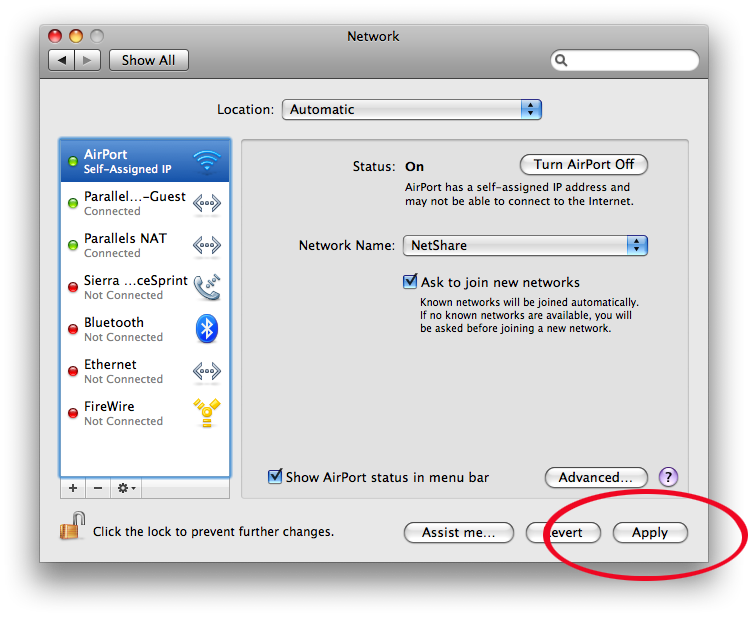The image size is (748, 617).
Task: Click the green status dot beside AirPort
Action: 73,161
